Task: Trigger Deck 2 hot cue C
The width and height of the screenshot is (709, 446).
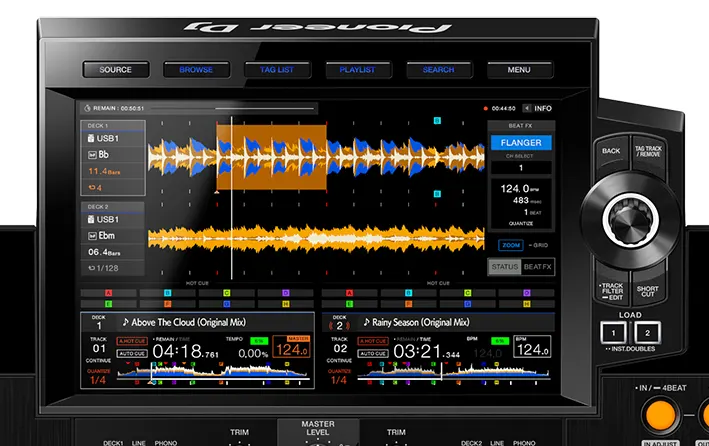Action: pyautogui.click(x=468, y=293)
